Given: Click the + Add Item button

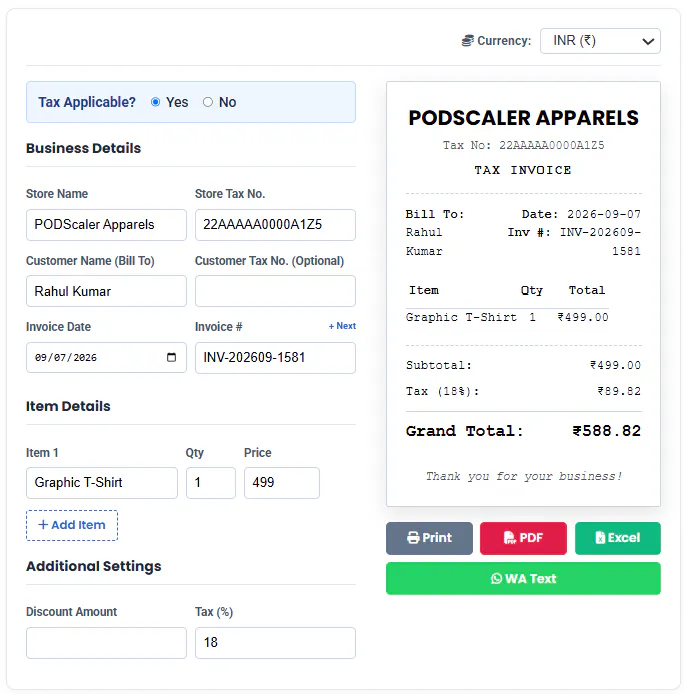Looking at the screenshot, I should pos(72,525).
